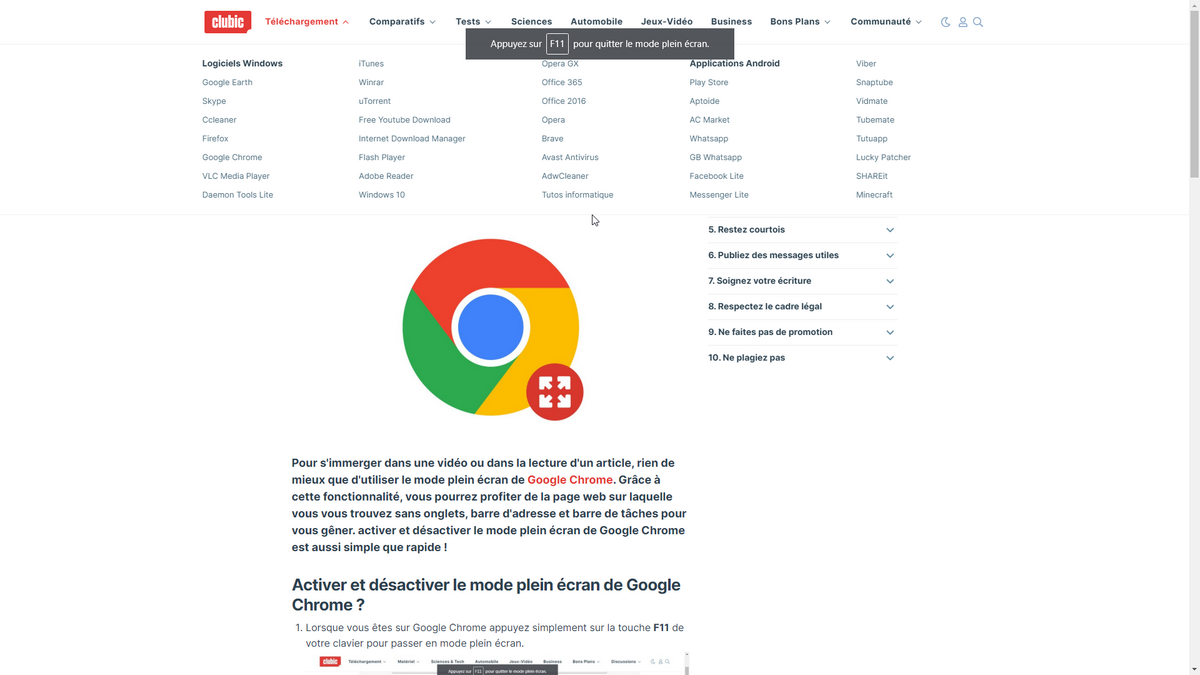Viewport: 1200px width, 675px height.
Task: Click the Chrome fullscreen logo image
Action: pos(492,329)
